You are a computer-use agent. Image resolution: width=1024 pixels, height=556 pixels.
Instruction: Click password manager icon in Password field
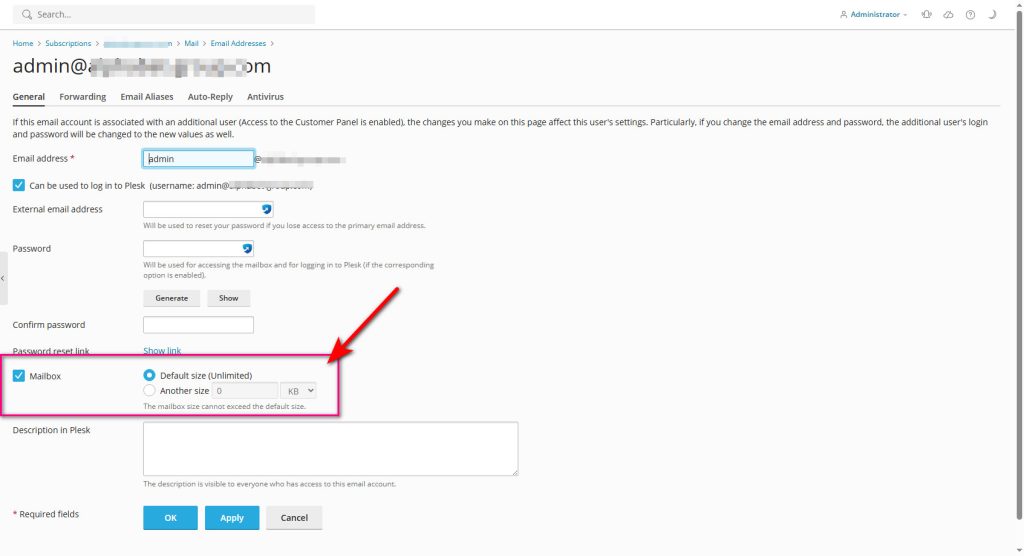[x=247, y=248]
